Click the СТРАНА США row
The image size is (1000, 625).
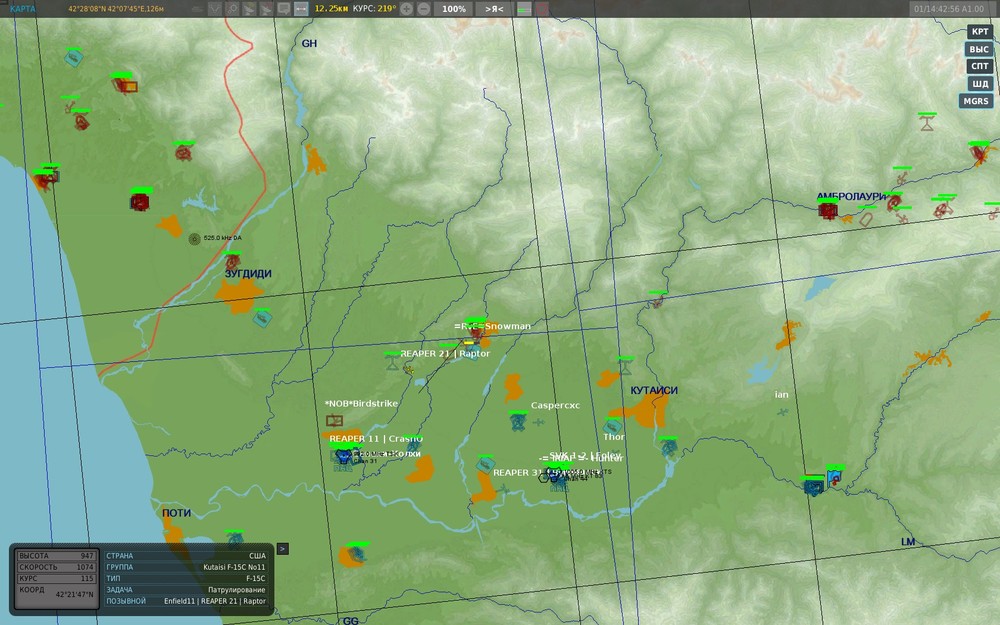tap(186, 555)
